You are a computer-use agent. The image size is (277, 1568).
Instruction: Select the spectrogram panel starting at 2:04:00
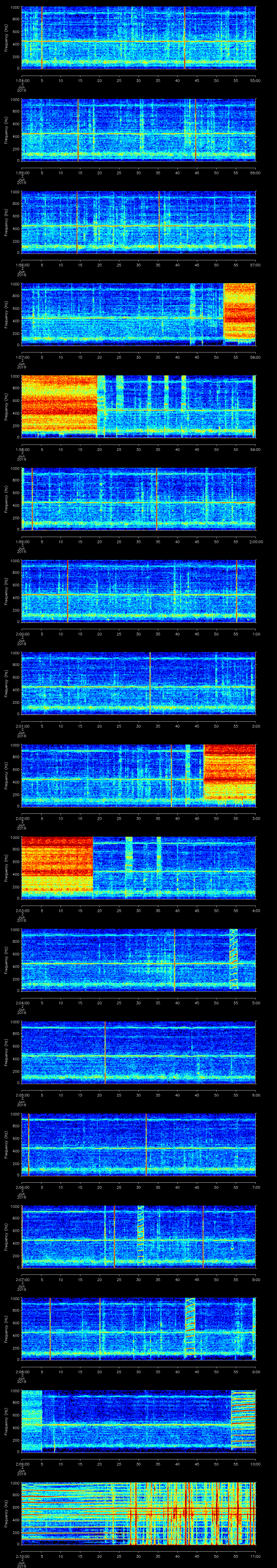point(138,960)
